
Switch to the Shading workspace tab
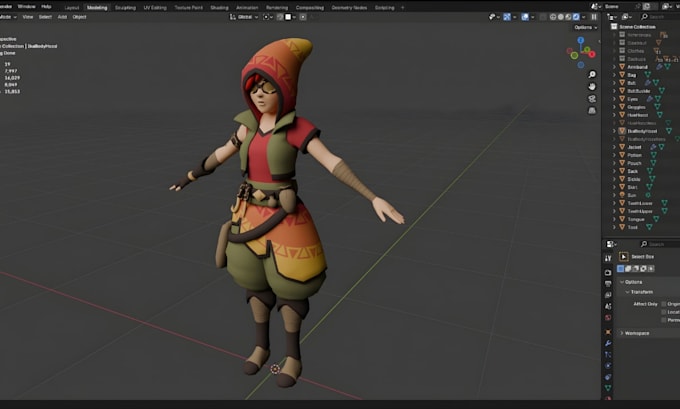click(219, 7)
